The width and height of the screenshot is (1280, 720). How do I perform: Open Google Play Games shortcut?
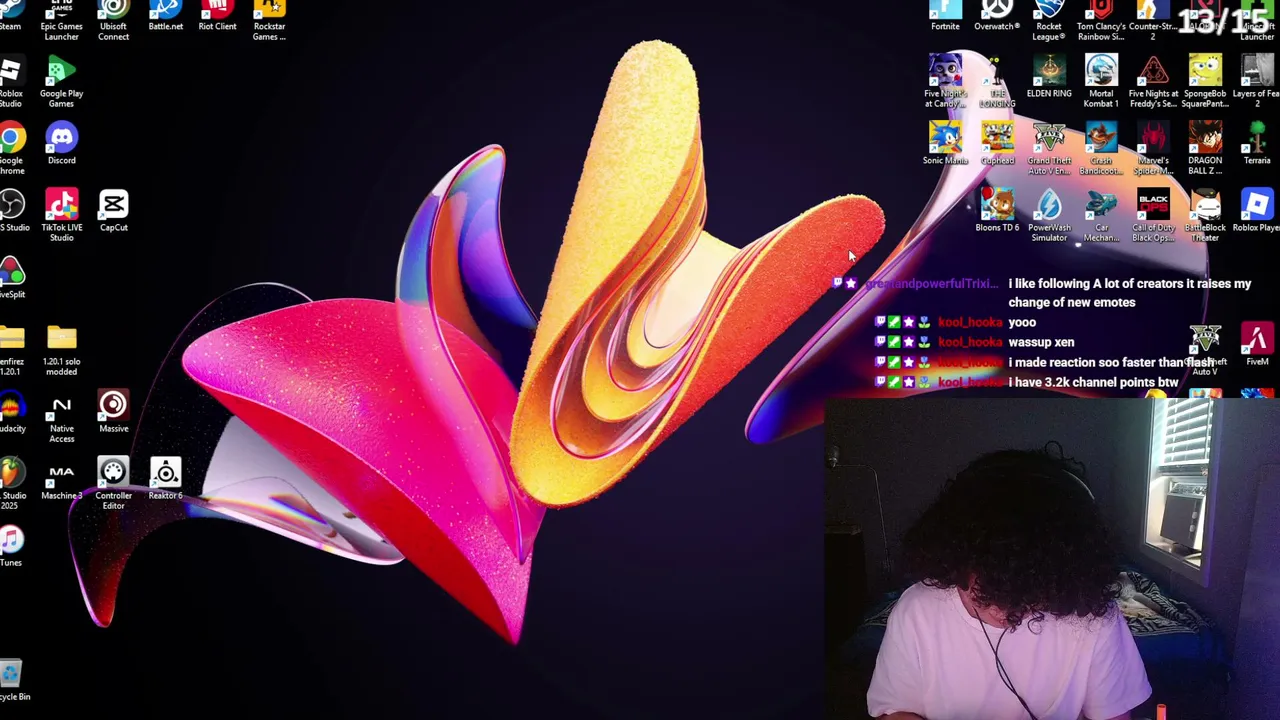(x=61, y=83)
